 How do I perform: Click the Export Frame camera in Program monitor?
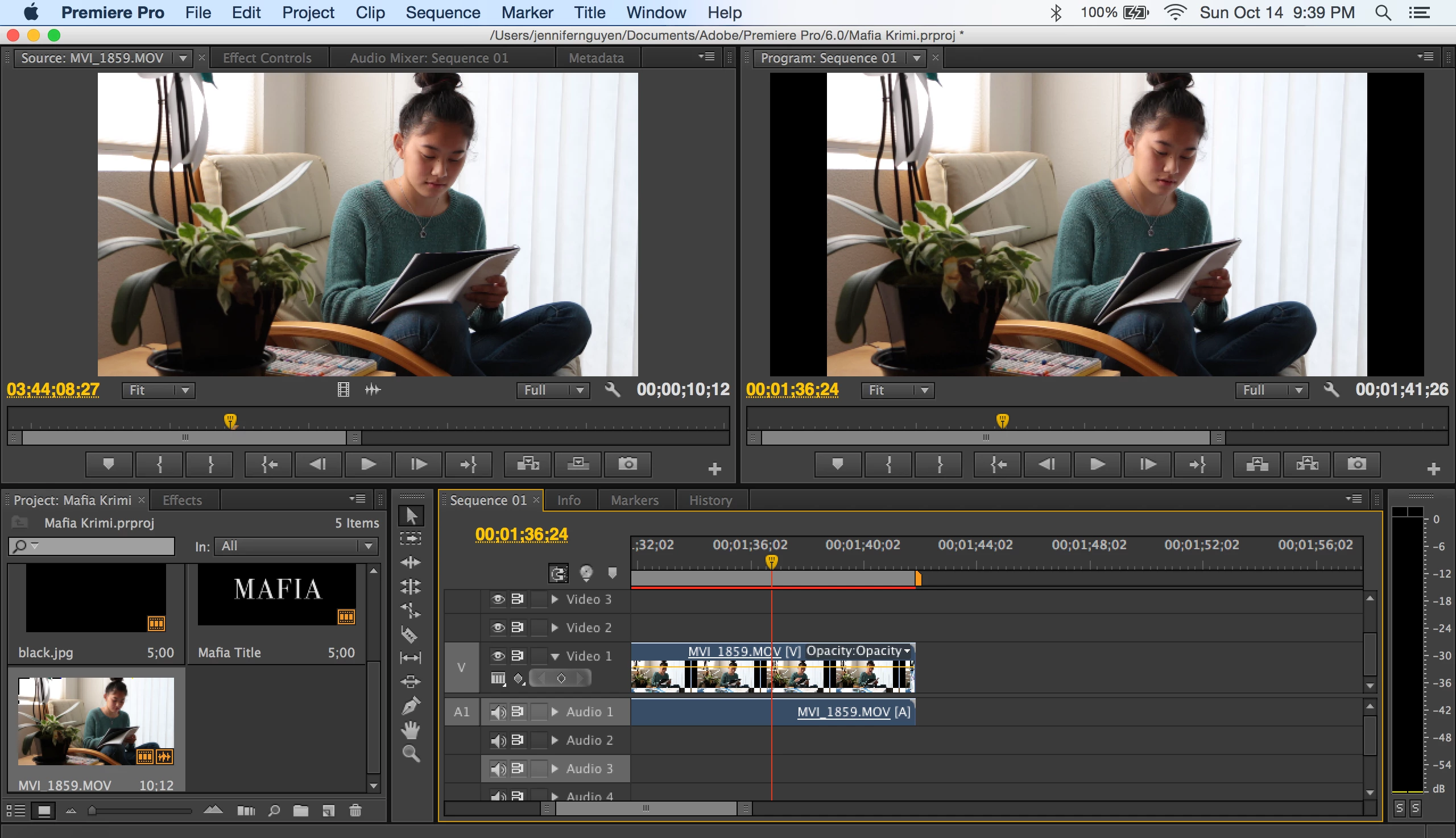(1357, 464)
